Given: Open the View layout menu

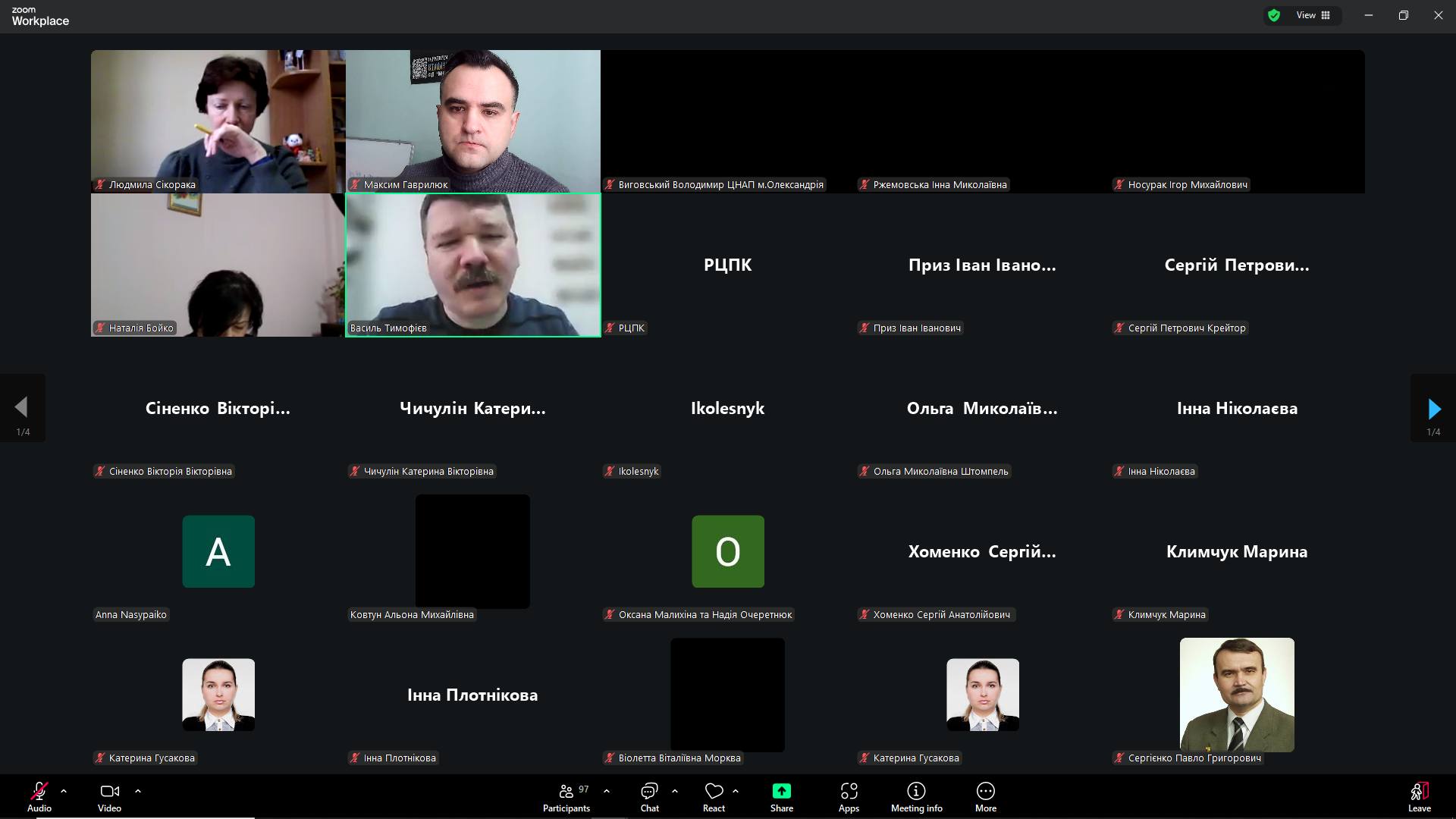Looking at the screenshot, I should [x=1313, y=15].
